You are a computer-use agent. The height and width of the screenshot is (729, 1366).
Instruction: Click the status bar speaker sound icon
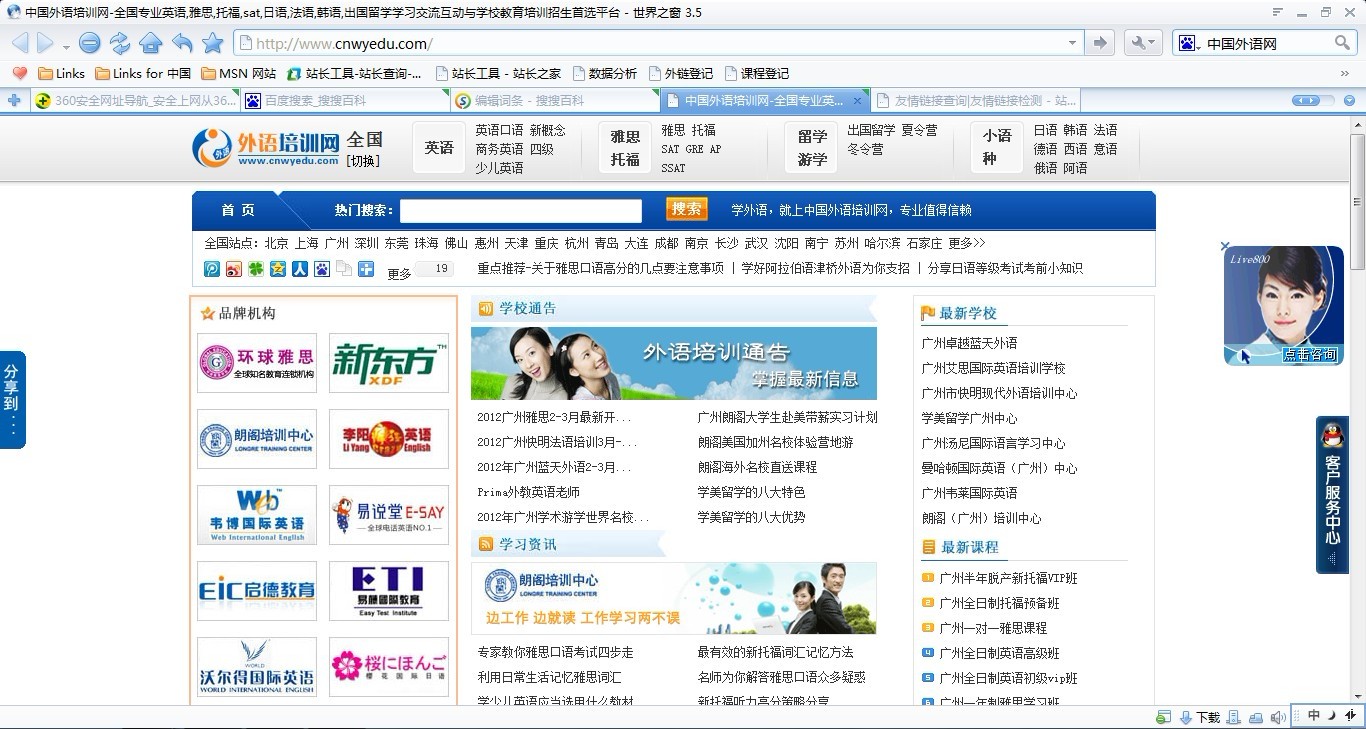point(1278,717)
